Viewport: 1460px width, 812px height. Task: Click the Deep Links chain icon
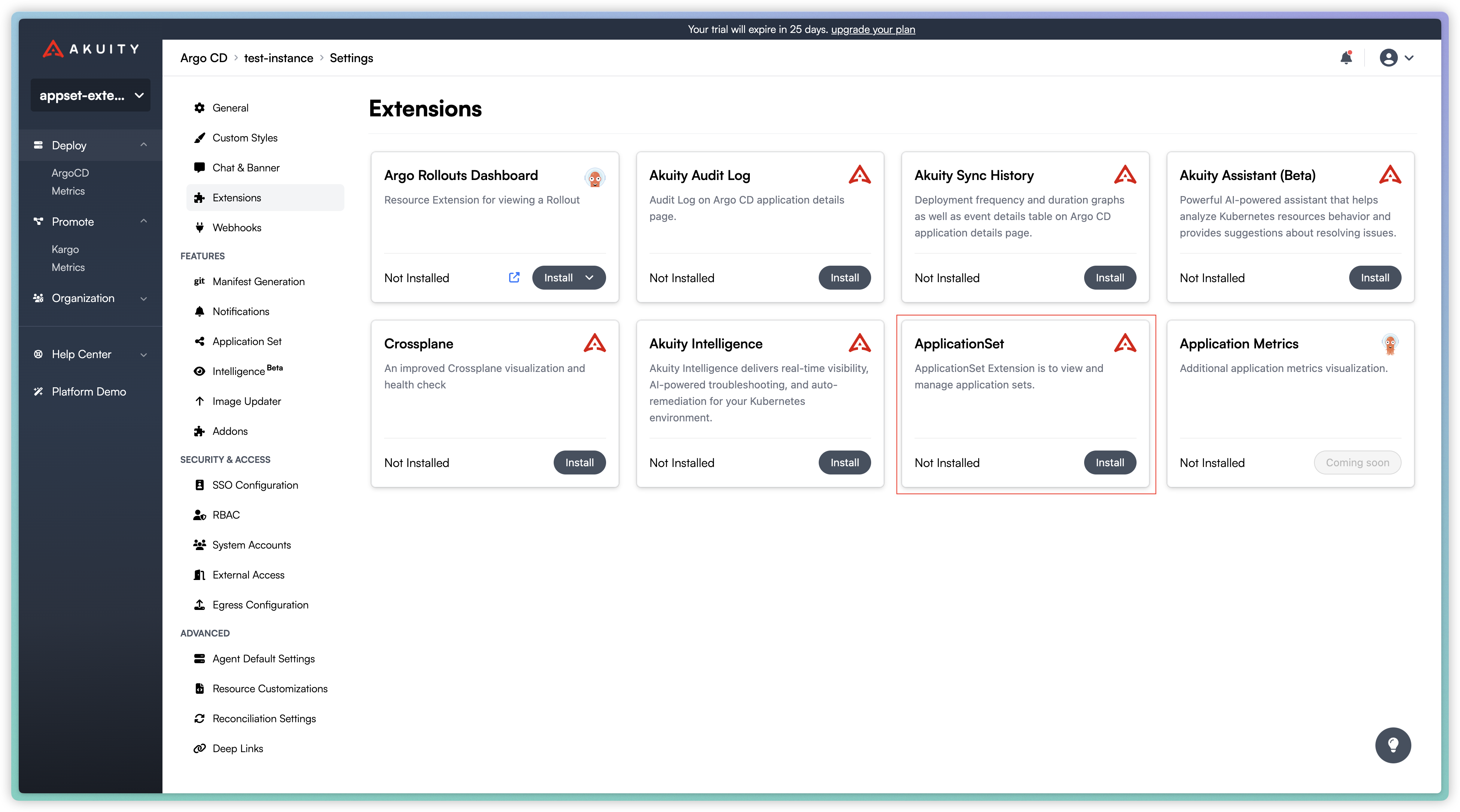pyautogui.click(x=200, y=749)
